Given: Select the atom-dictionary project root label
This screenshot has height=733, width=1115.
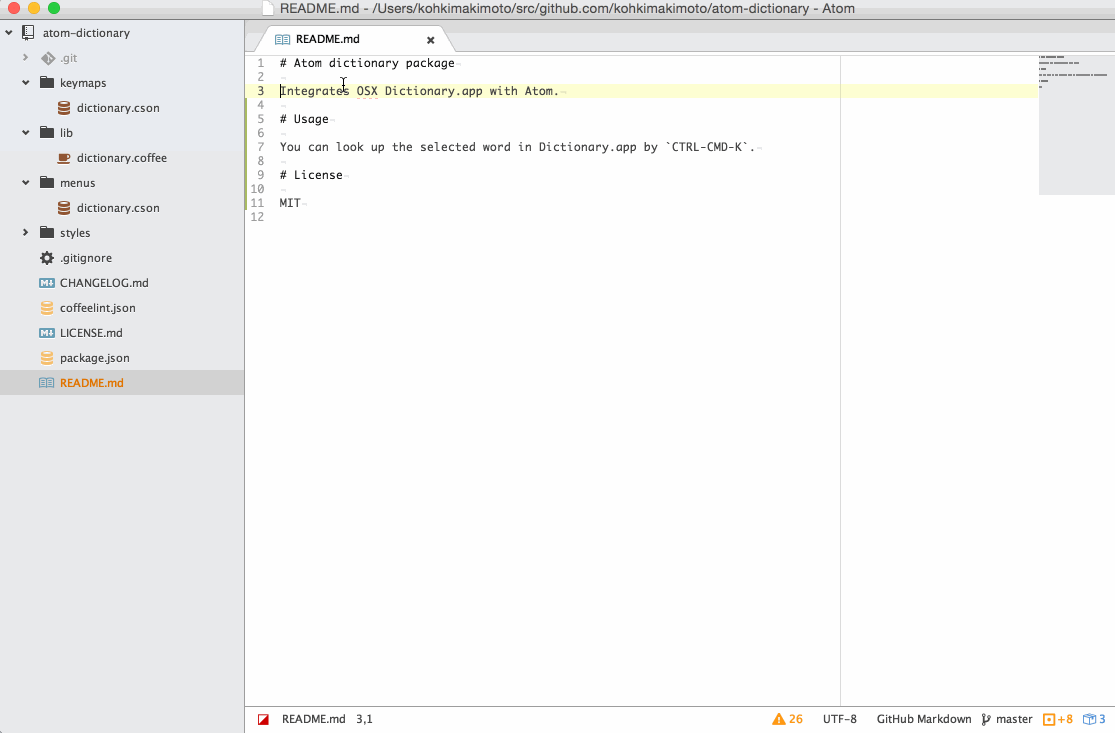Looking at the screenshot, I should coord(86,33).
